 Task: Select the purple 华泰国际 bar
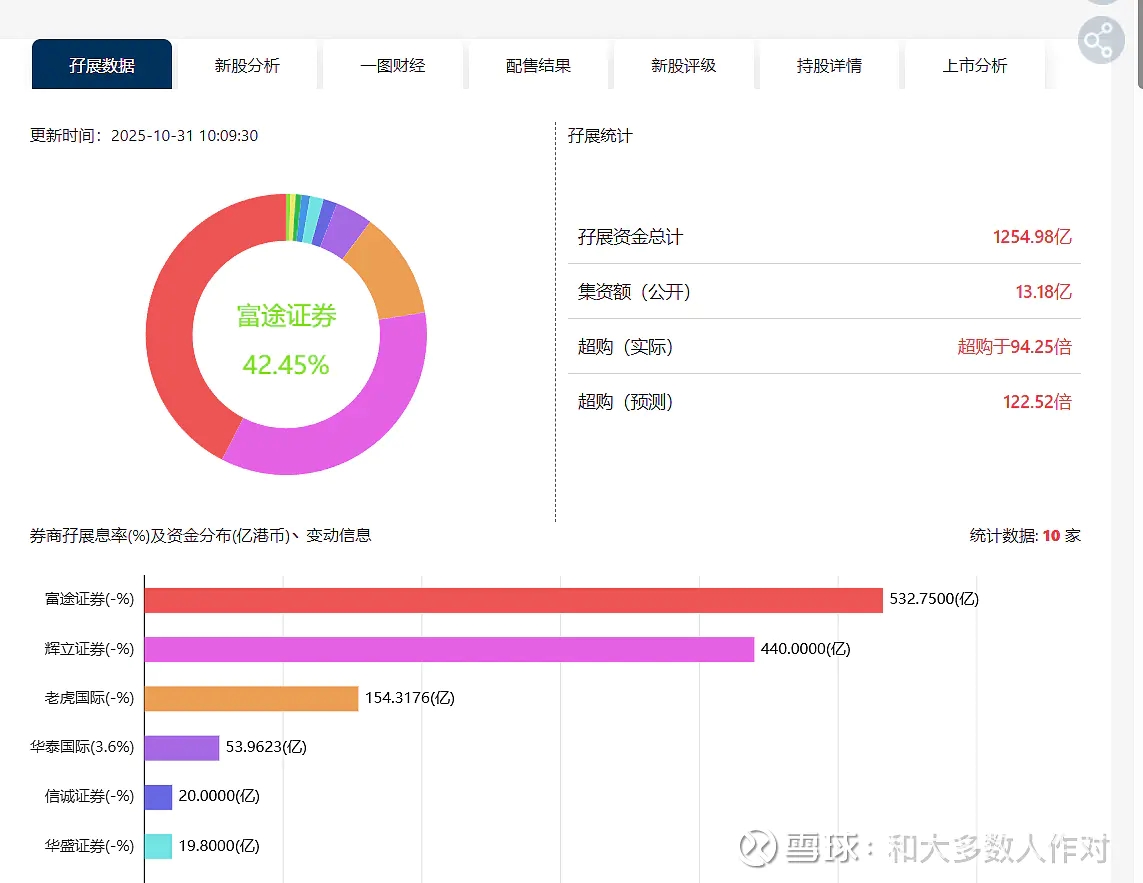182,747
